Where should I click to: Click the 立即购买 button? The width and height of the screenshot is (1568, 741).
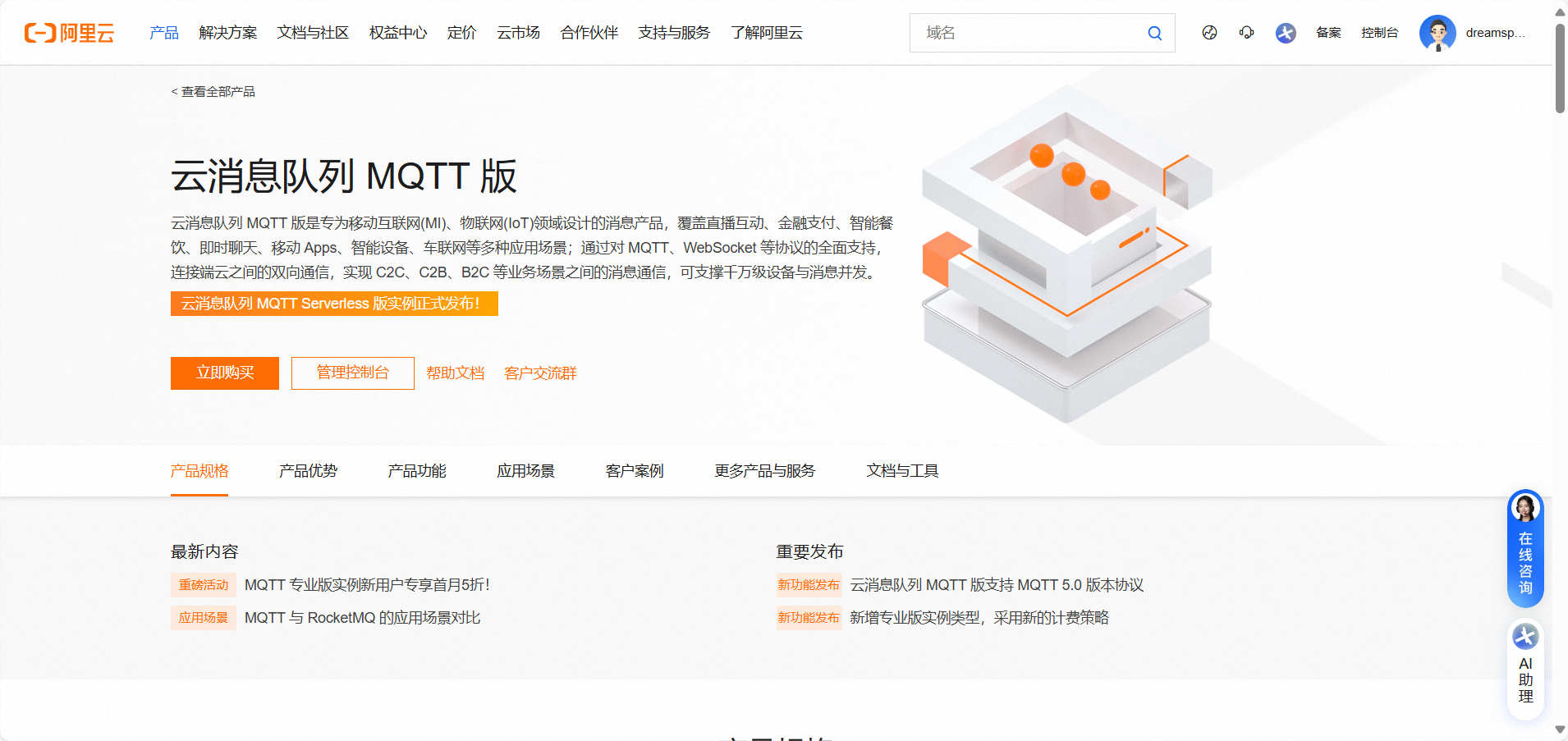pyautogui.click(x=225, y=373)
